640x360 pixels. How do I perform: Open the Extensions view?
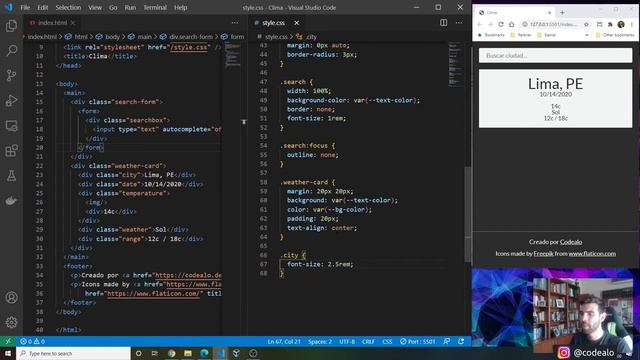pyautogui.click(x=11, y=151)
